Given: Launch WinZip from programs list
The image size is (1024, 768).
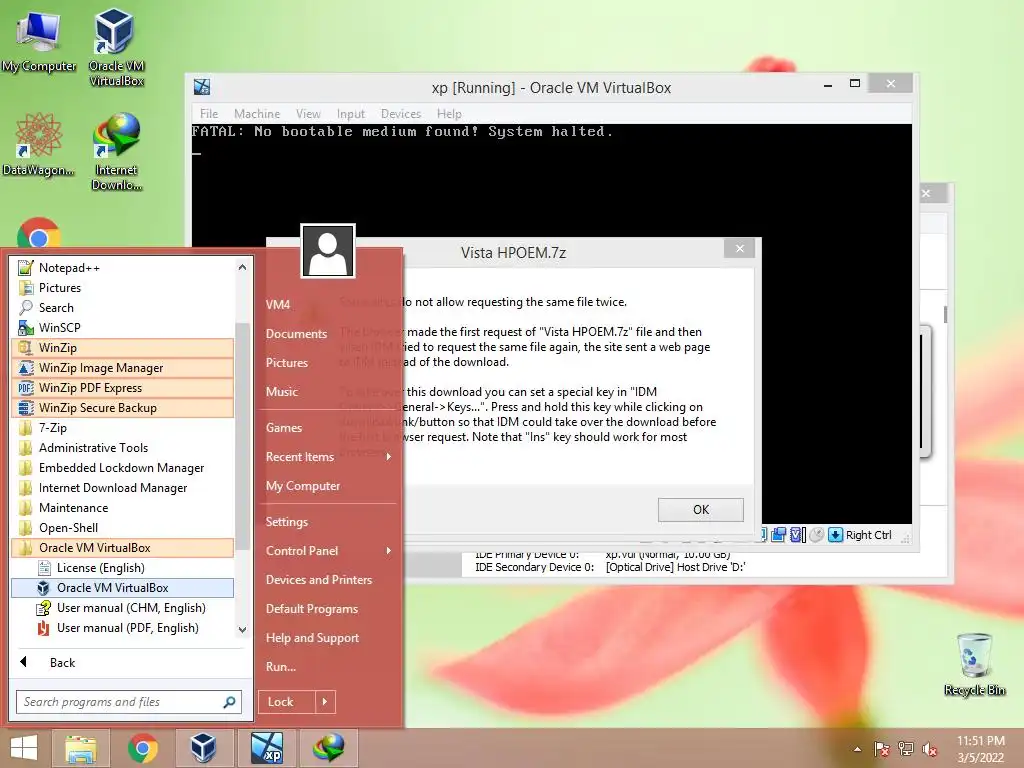Looking at the screenshot, I should click(123, 348).
